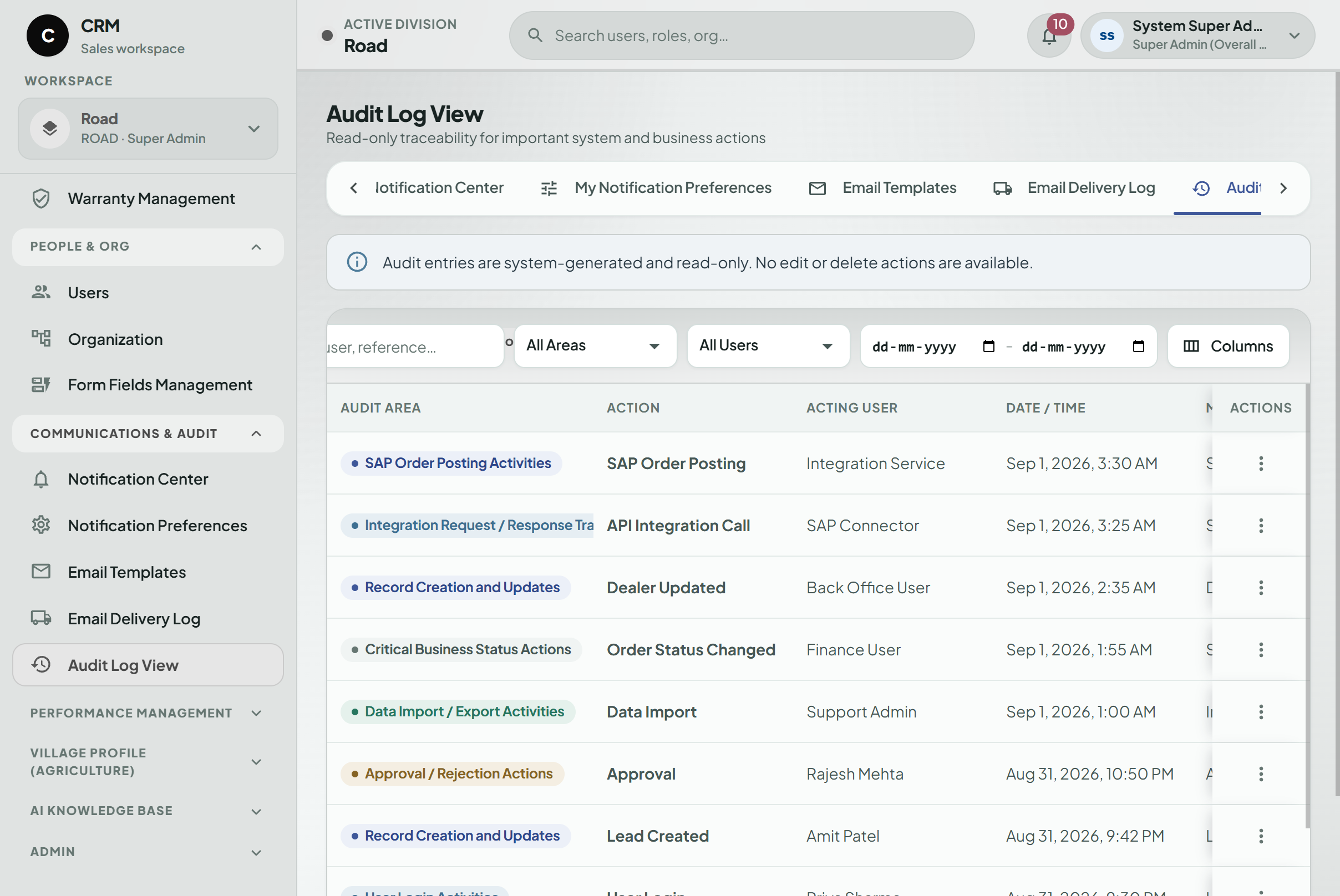Click the end date dd-mm-yyyy field

click(x=1083, y=347)
